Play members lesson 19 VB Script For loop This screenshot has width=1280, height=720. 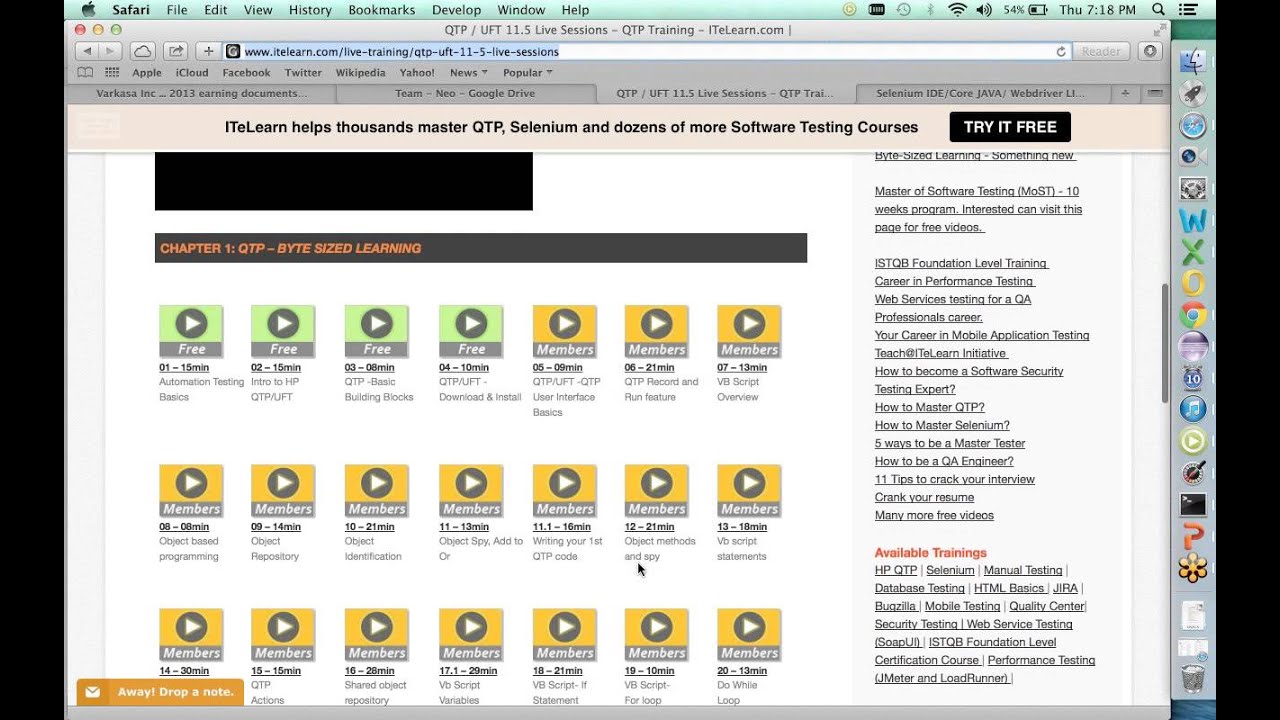(657, 634)
